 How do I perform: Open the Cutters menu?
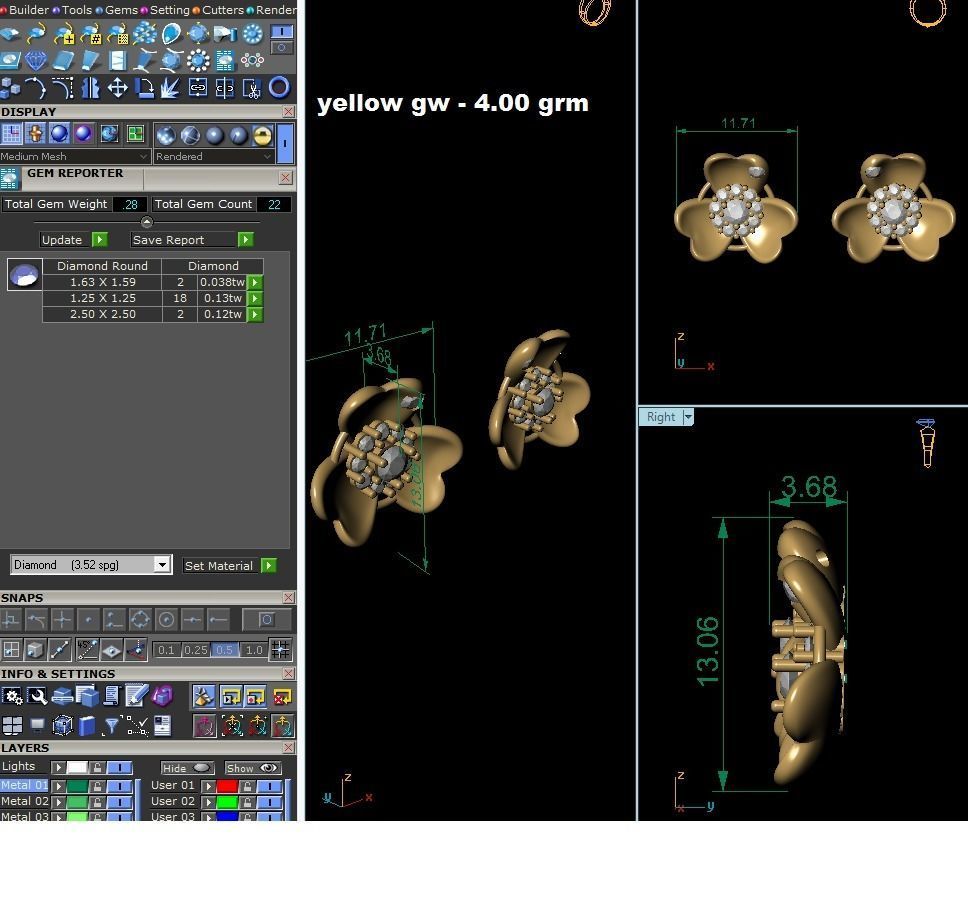219,10
